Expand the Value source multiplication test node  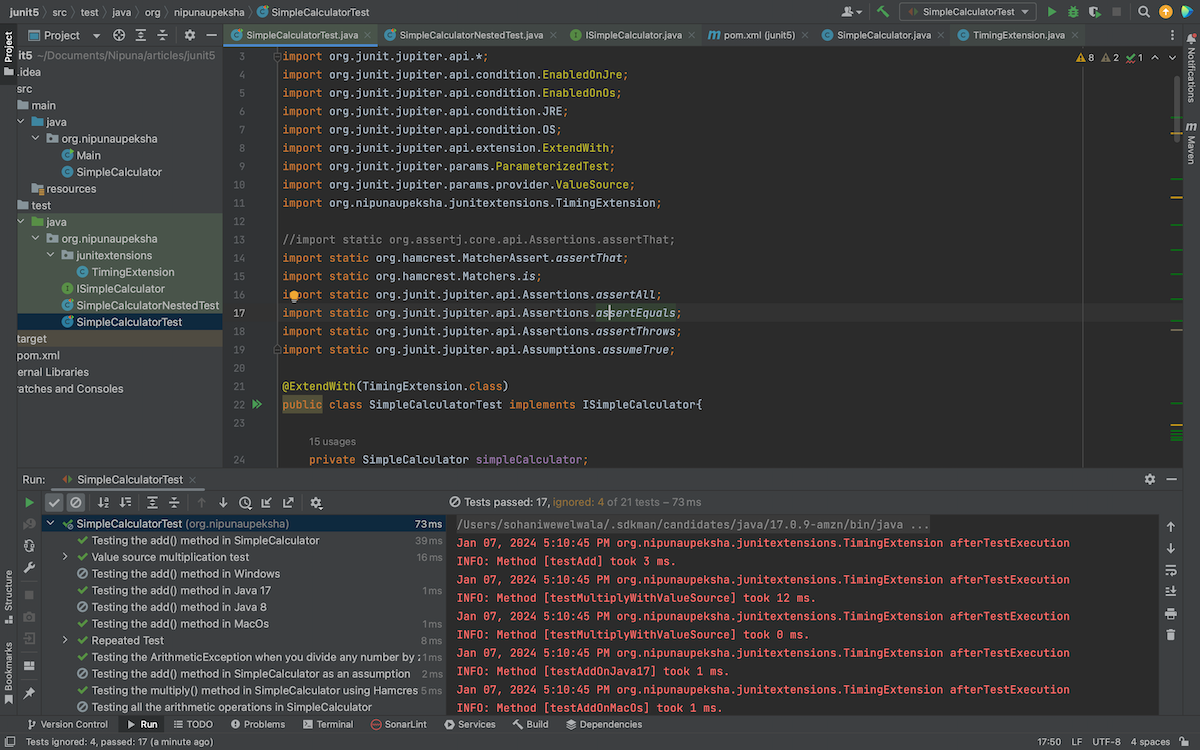coord(65,557)
